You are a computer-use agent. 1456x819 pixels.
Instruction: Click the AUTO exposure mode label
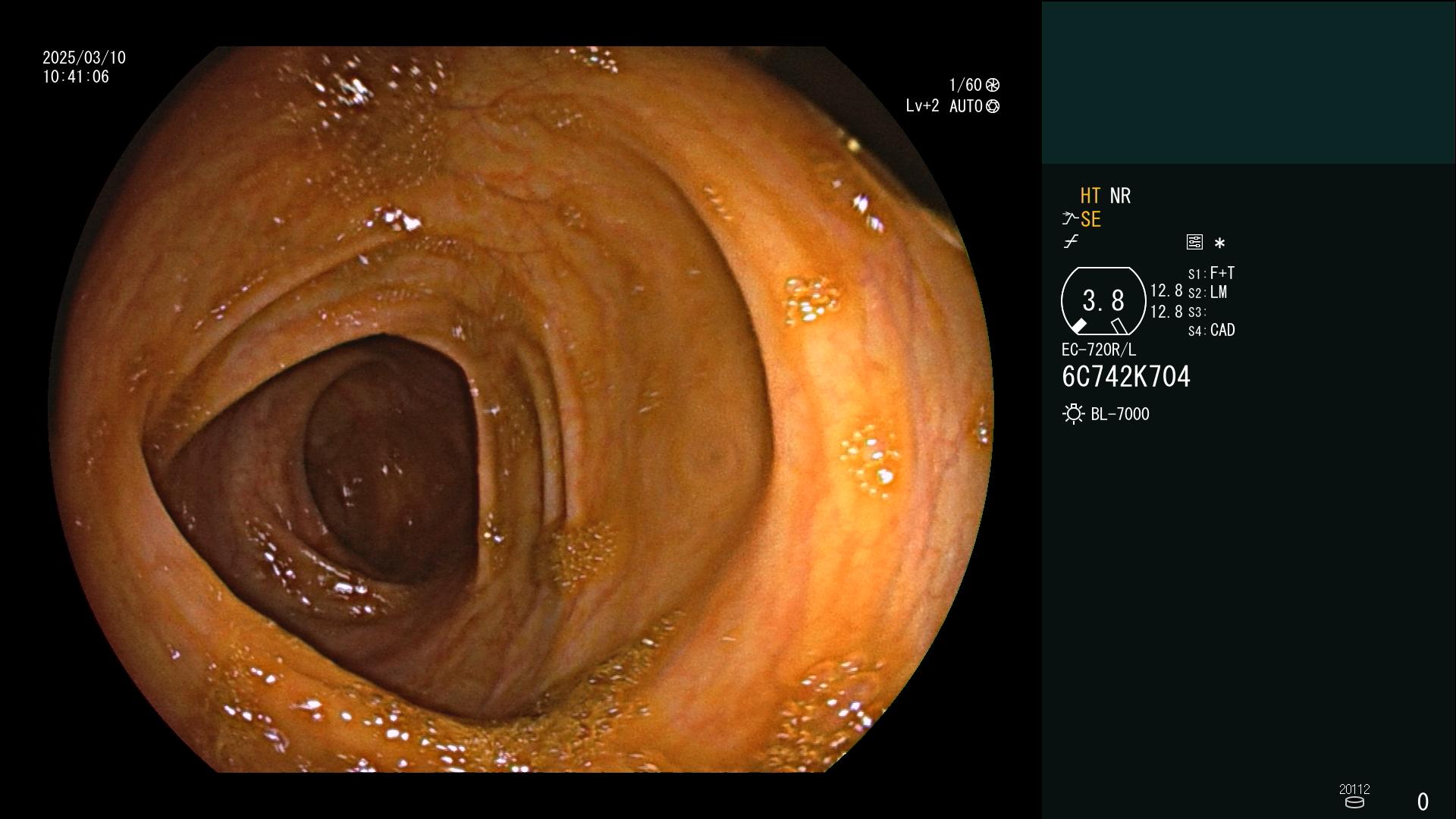966,106
